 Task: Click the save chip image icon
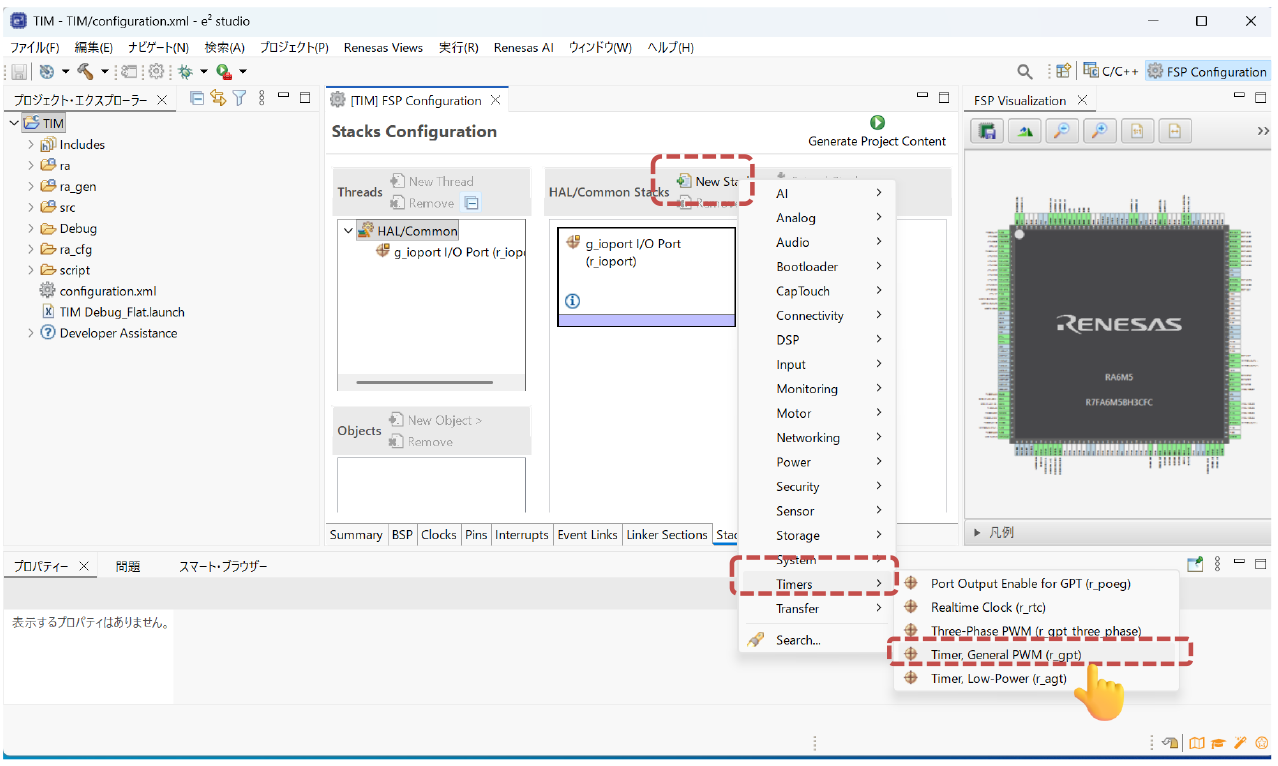tap(987, 132)
